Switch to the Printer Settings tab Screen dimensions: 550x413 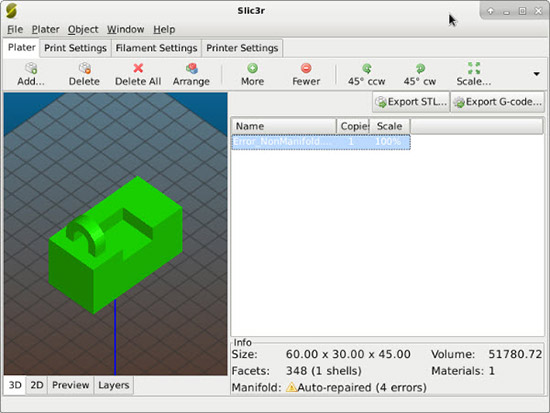(x=242, y=48)
